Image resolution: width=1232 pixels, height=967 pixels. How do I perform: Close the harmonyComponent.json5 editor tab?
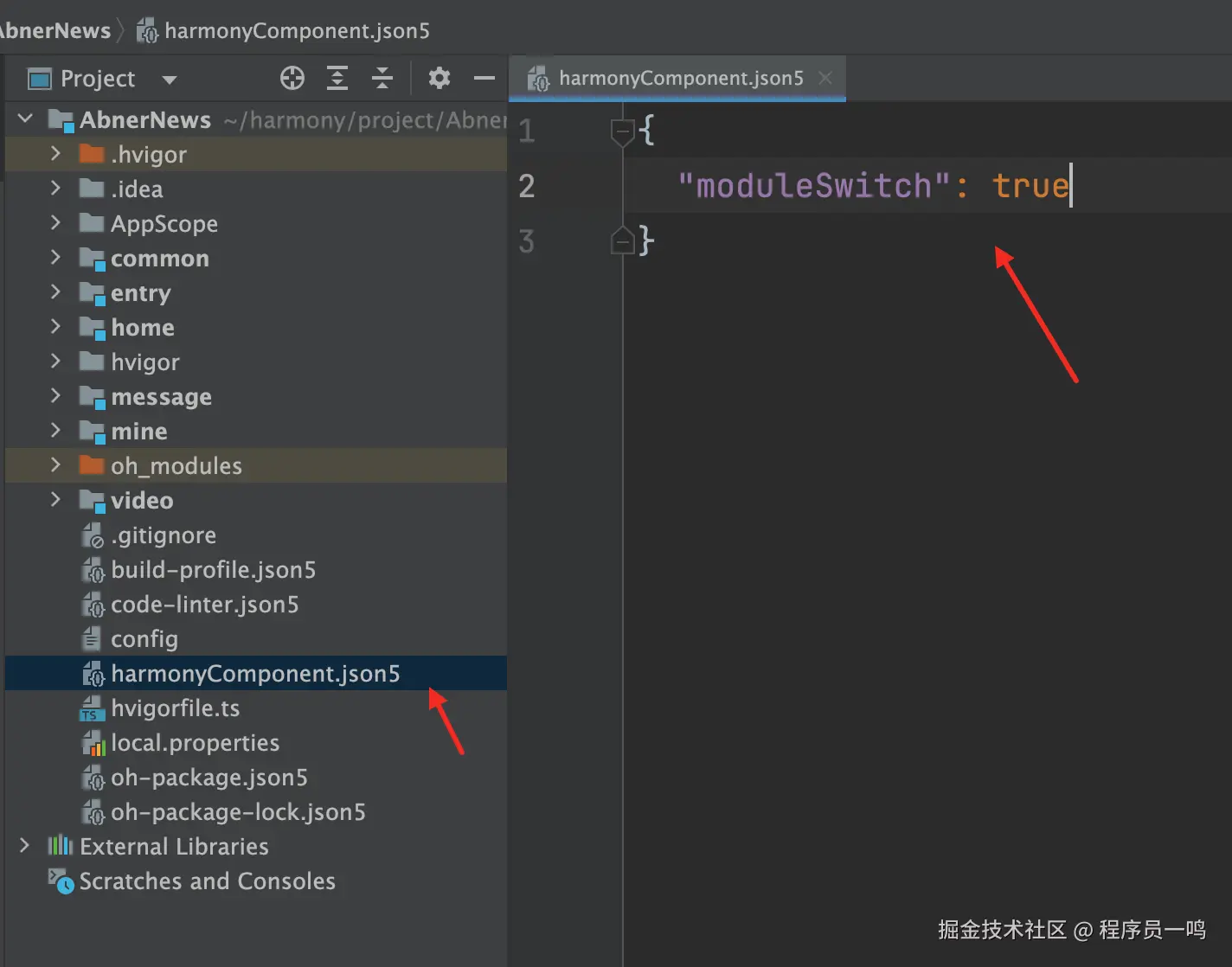coord(825,78)
